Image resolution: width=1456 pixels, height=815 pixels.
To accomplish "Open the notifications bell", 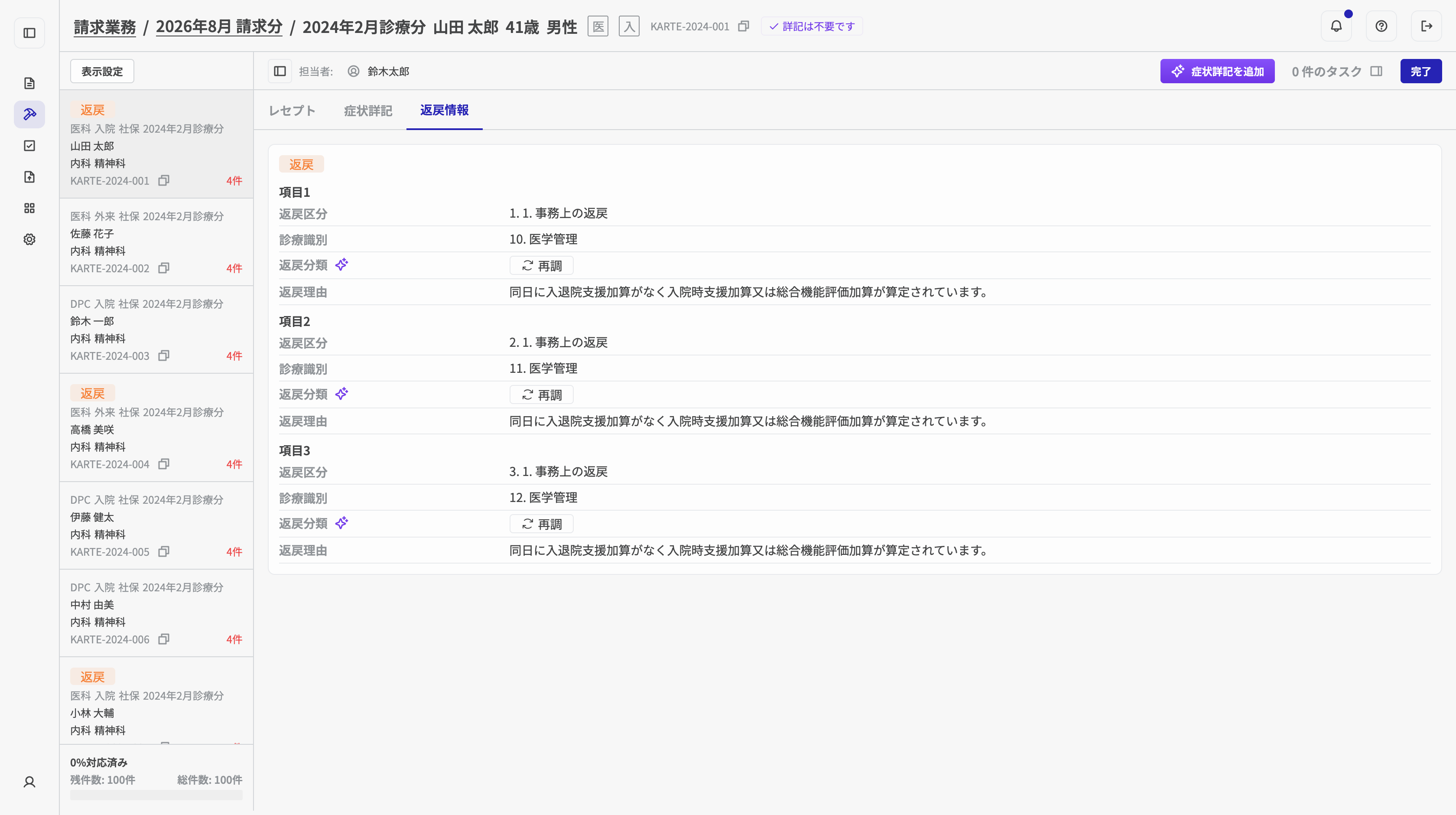I will [x=1336, y=26].
